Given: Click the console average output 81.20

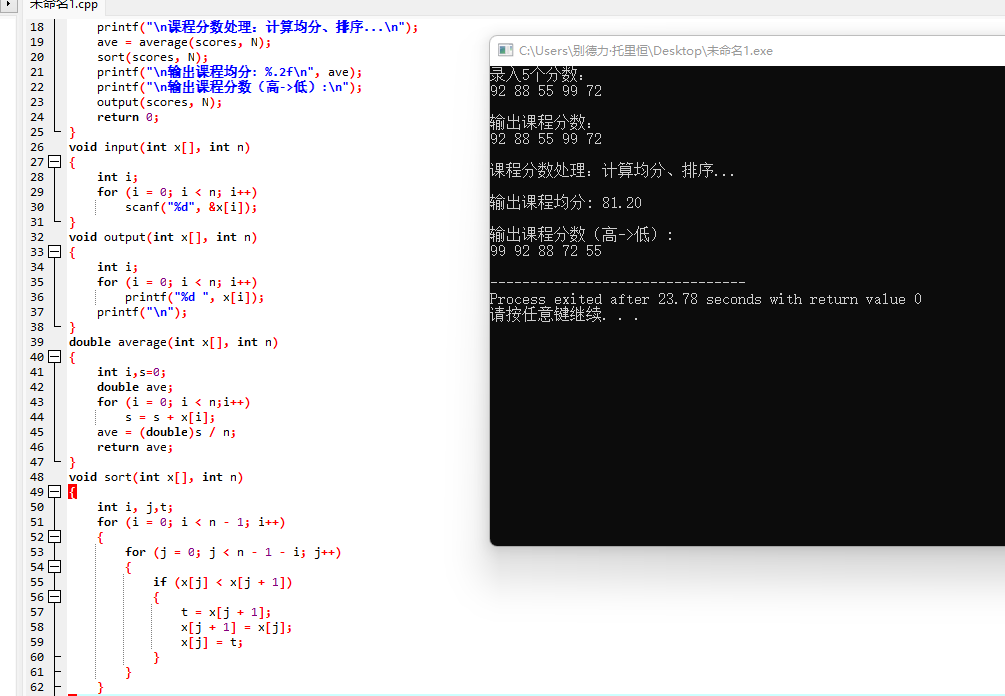Looking at the screenshot, I should pyautogui.click(x=622, y=203).
